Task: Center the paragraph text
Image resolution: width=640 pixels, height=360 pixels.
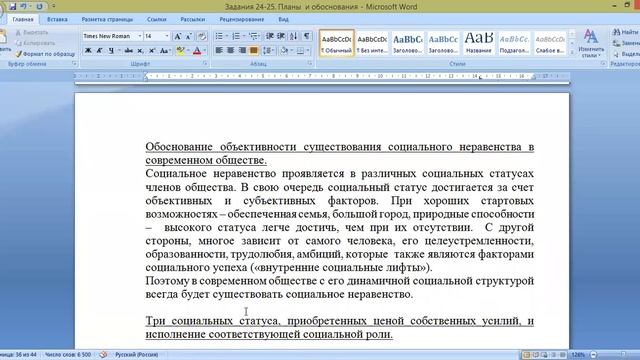Action: coord(231,51)
